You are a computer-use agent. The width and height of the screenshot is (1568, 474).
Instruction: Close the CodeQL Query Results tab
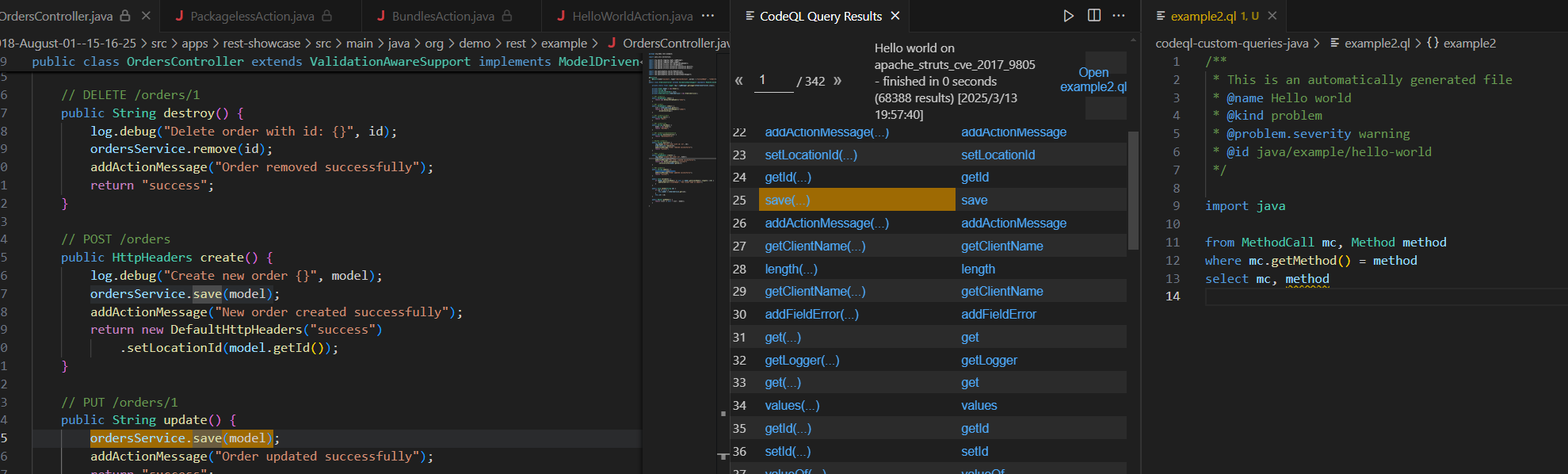point(895,16)
